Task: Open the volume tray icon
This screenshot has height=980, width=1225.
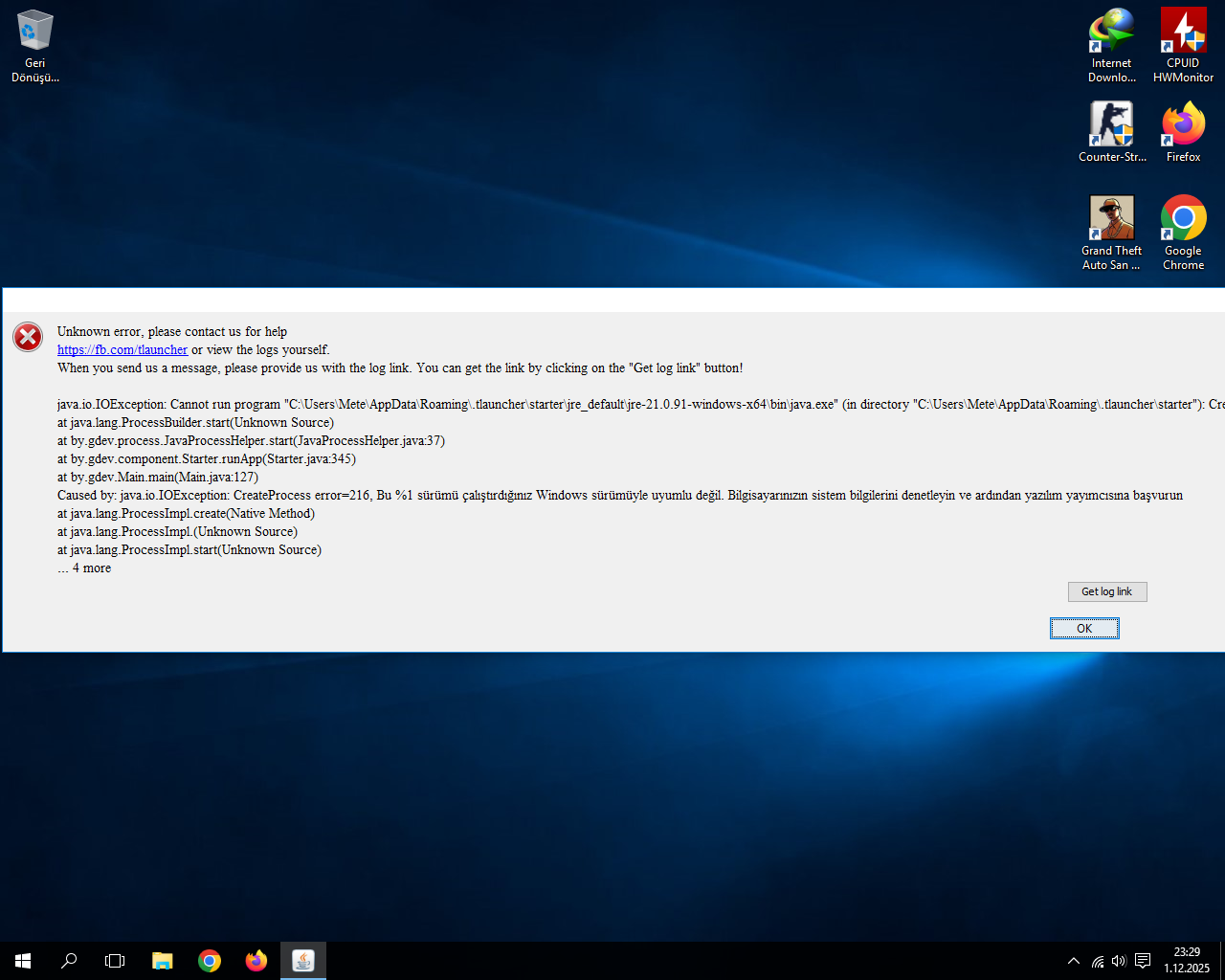Action: (1119, 961)
